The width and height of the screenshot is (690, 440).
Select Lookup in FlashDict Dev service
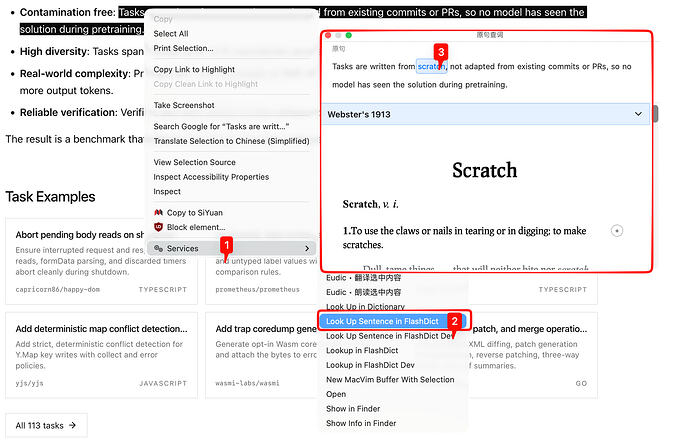(370, 365)
